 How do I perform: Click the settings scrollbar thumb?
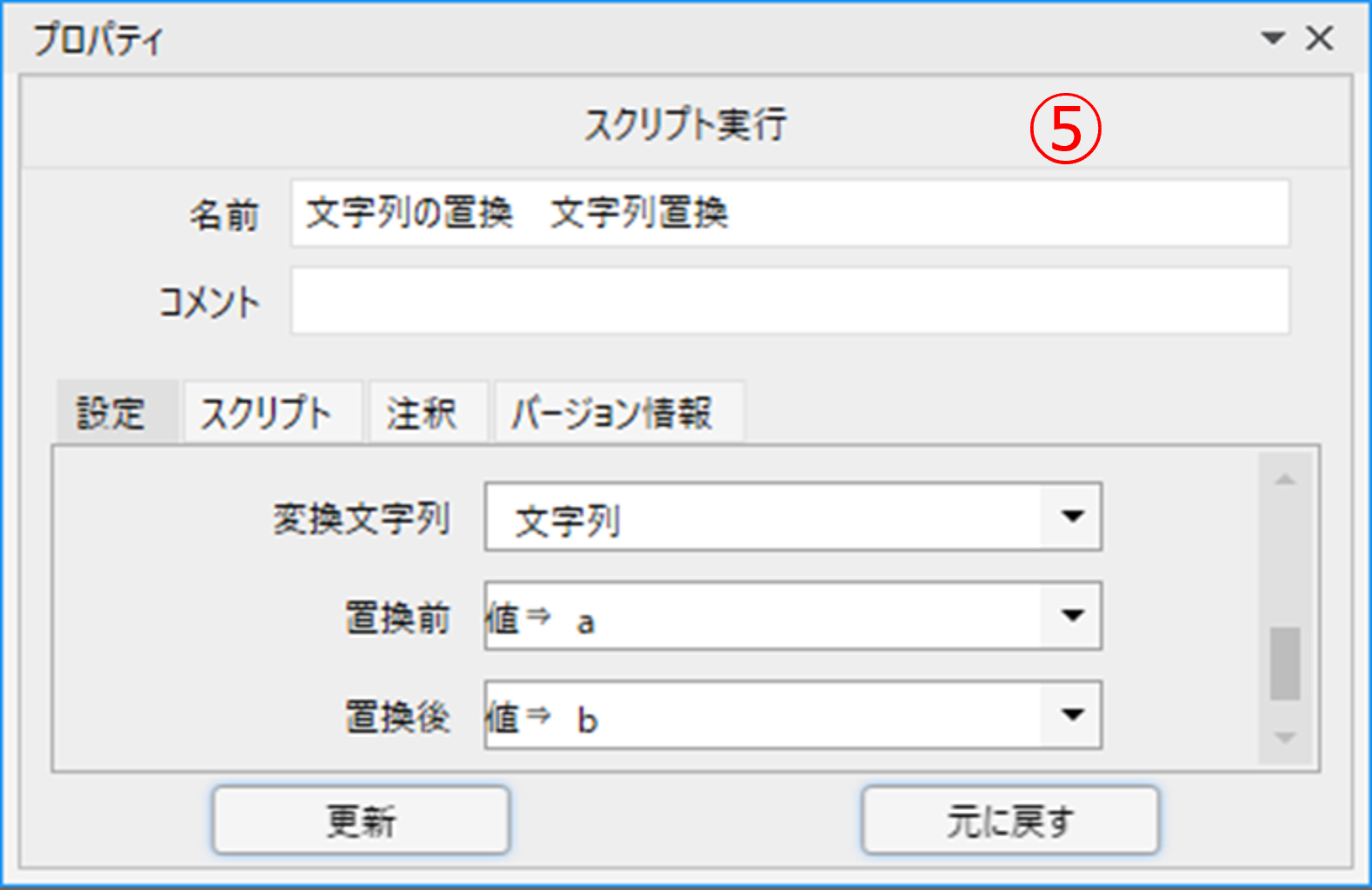pos(1285,663)
